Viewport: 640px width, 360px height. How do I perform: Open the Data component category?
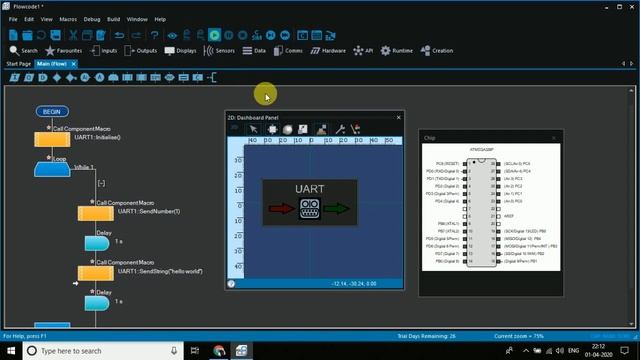point(254,51)
